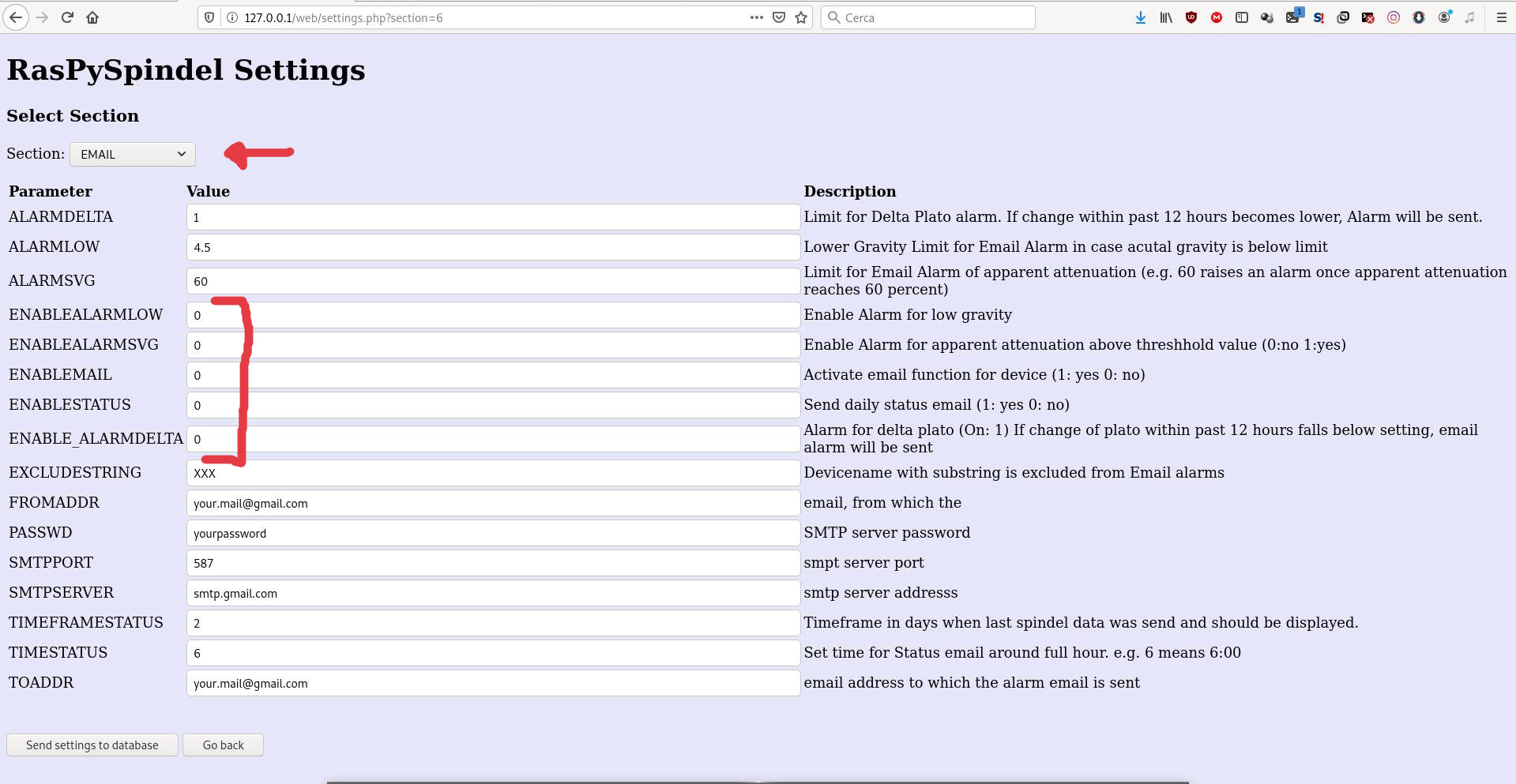Click the MEGA extension icon
Viewport: 1516px width, 784px height.
tap(1217, 17)
